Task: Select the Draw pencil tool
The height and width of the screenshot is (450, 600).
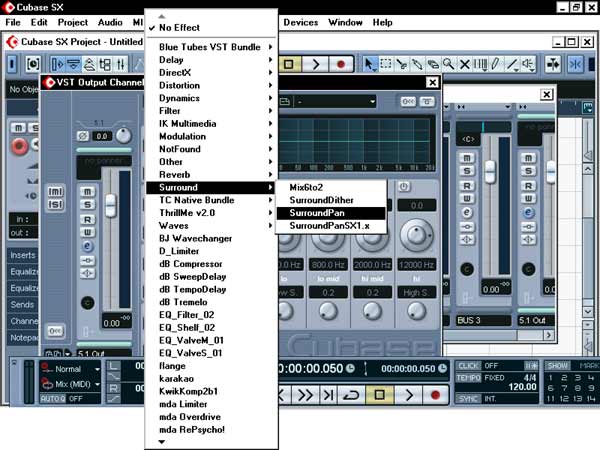Action: [x=495, y=64]
